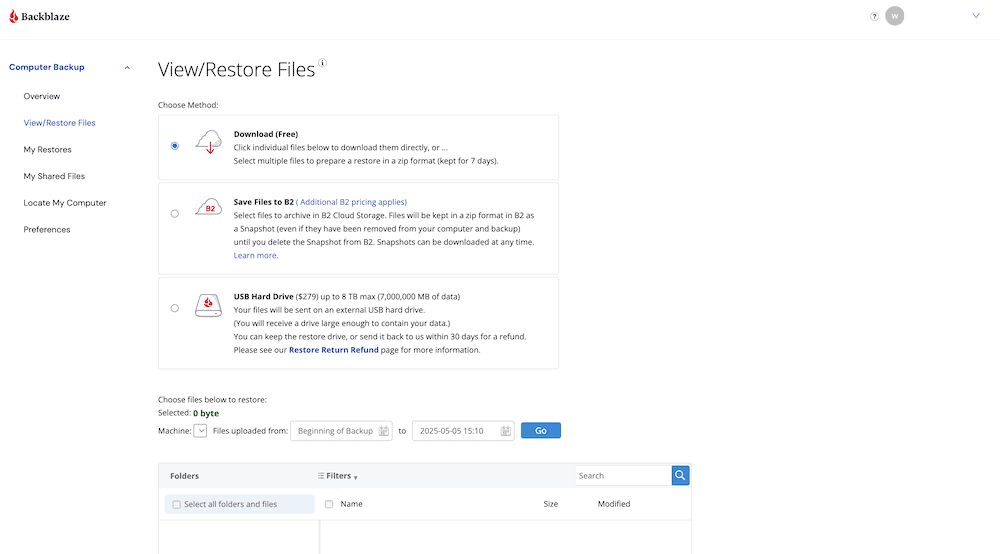Click the info icon next to View/Restore Files title
The width and height of the screenshot is (1000, 554).
(x=323, y=62)
